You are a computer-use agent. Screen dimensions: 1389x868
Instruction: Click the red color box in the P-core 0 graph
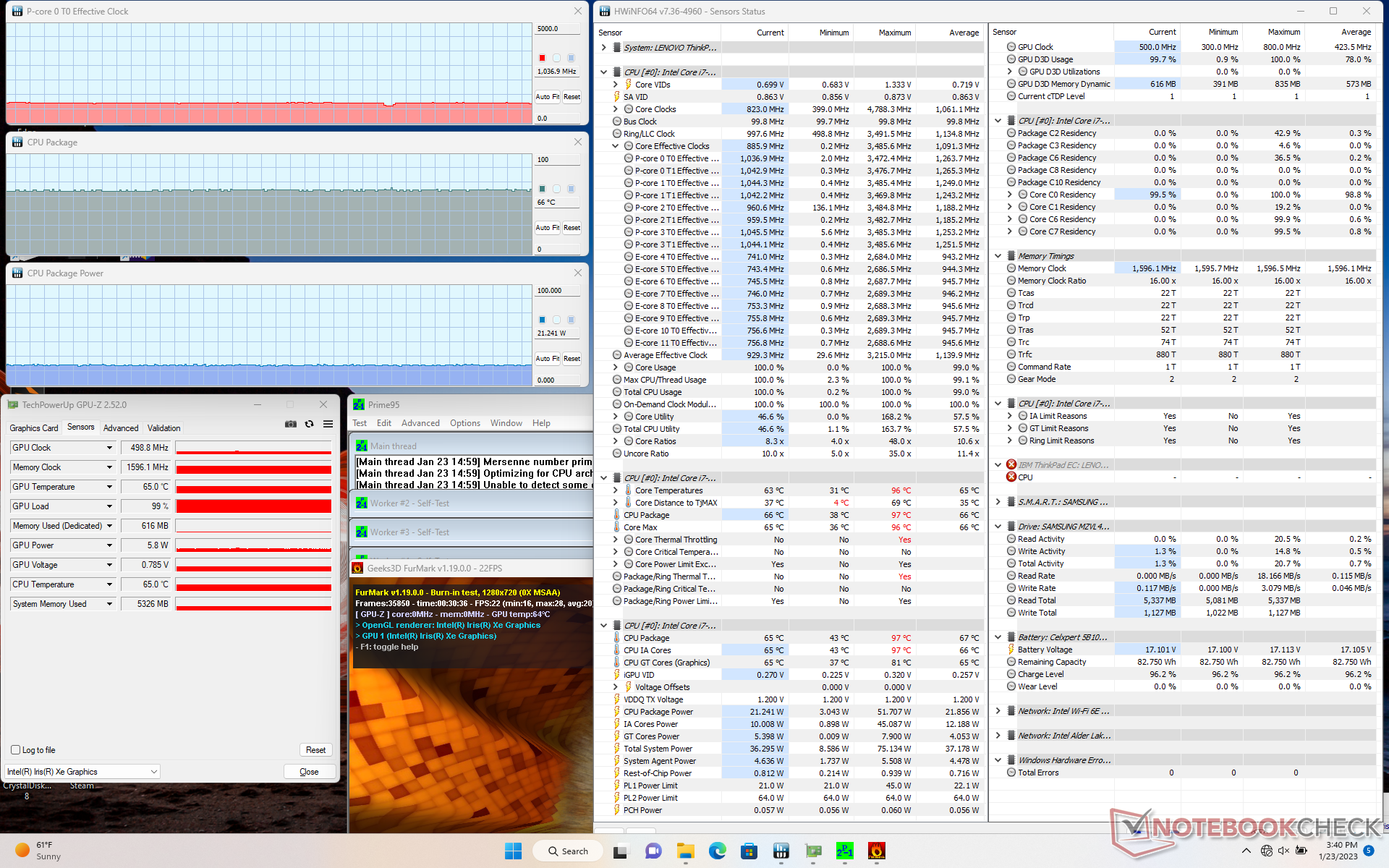pos(542,58)
